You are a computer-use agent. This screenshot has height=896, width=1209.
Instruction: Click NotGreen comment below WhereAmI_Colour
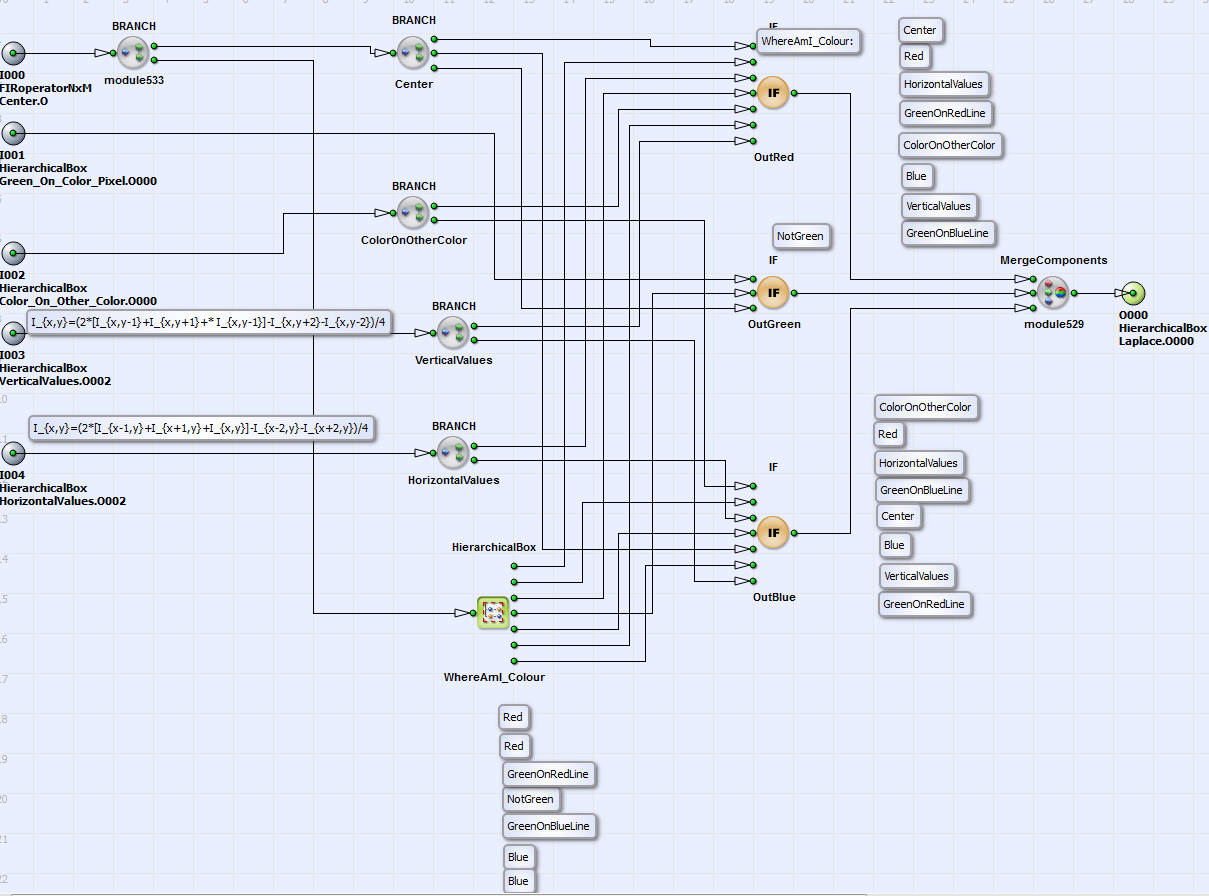tap(530, 799)
